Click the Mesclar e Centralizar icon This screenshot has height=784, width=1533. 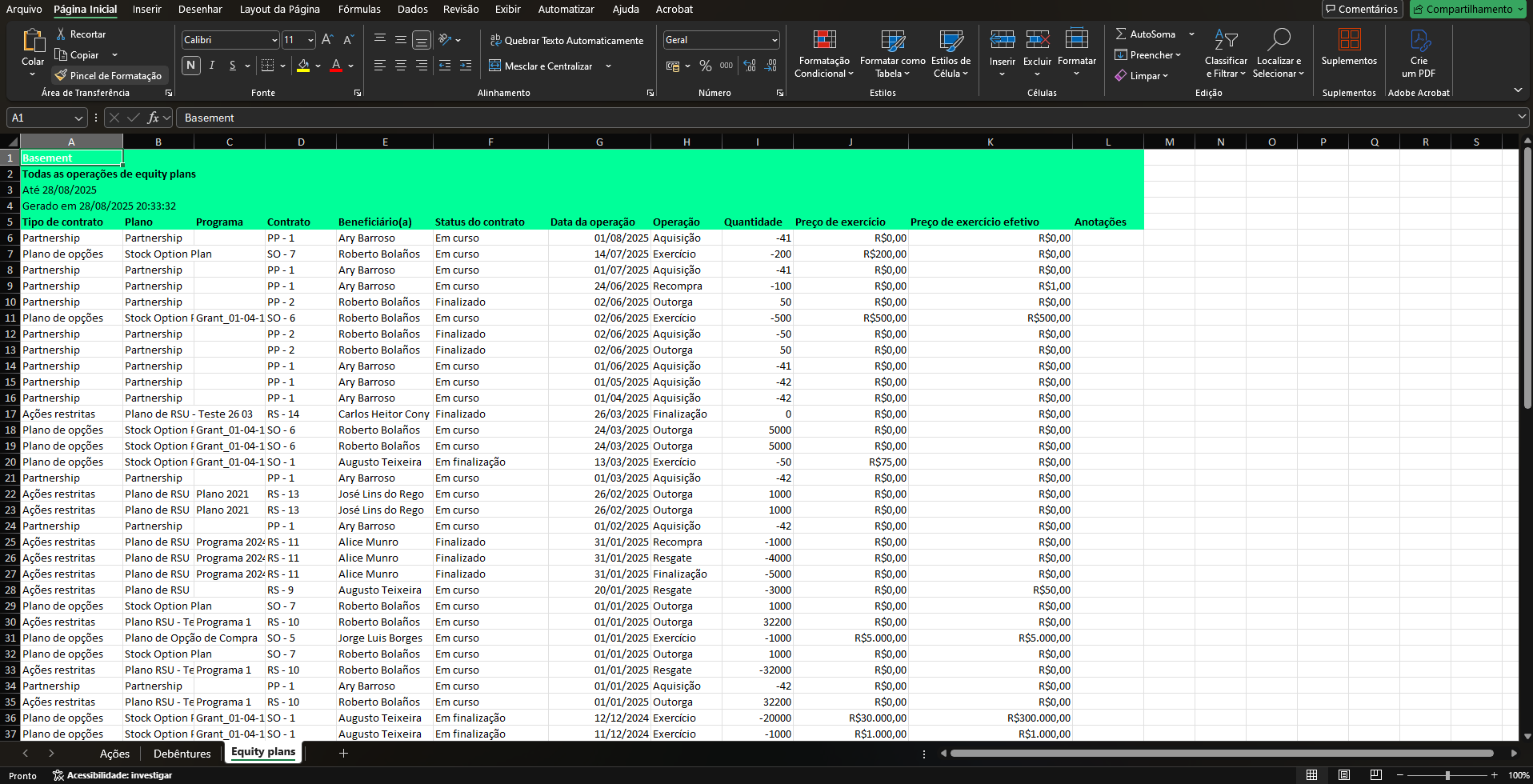coord(495,66)
